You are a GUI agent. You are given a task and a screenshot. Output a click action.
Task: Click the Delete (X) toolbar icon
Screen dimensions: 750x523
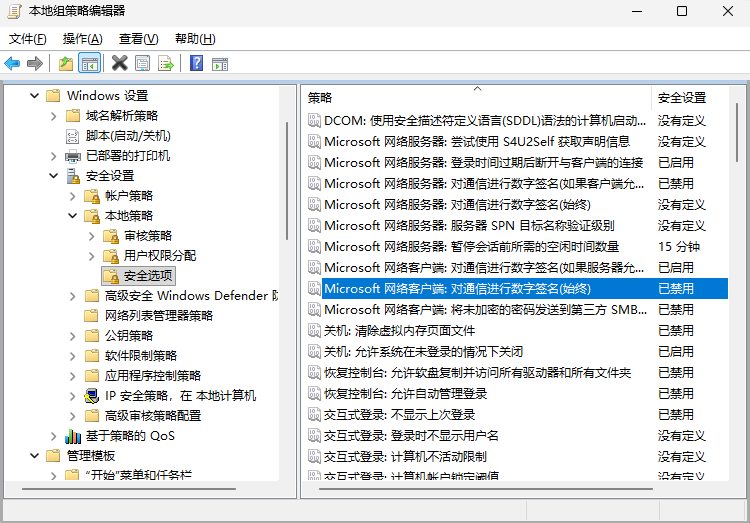tap(119, 64)
